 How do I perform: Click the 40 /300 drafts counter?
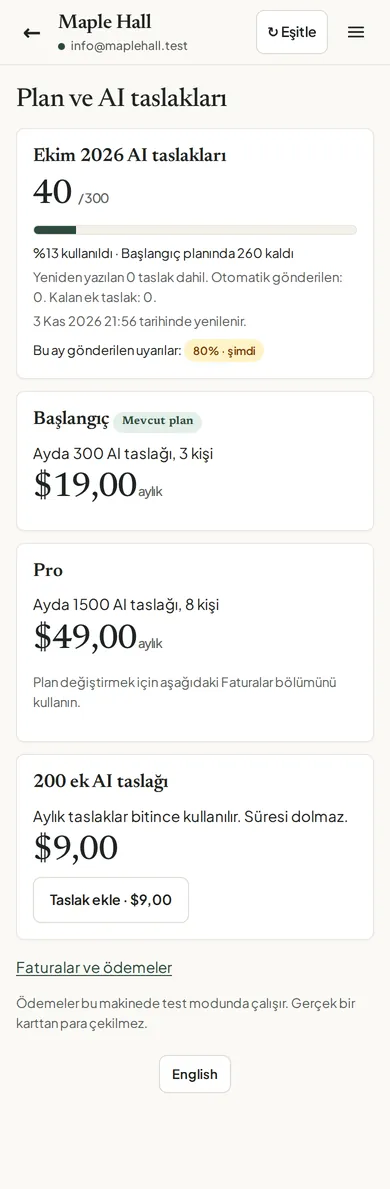click(71, 192)
